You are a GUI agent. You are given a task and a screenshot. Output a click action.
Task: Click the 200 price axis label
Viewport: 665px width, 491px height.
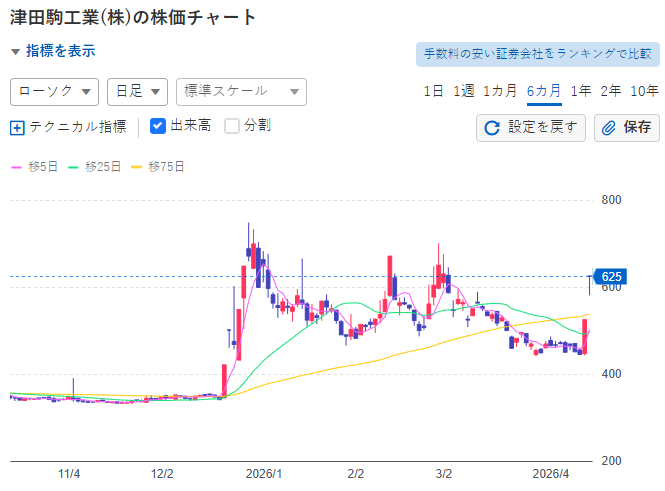[x=611, y=460]
